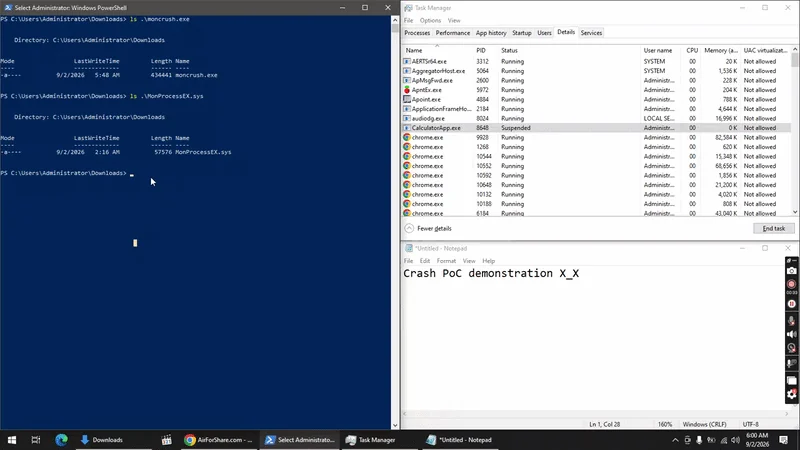Pause the recording using the red pause icon

point(791,304)
